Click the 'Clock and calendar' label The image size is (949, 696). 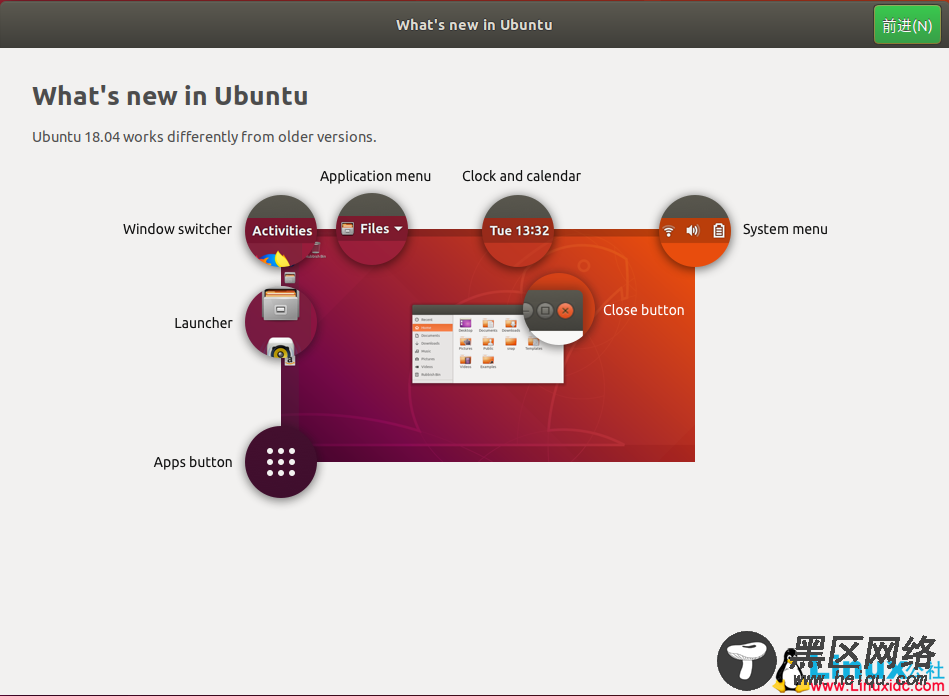point(521,176)
